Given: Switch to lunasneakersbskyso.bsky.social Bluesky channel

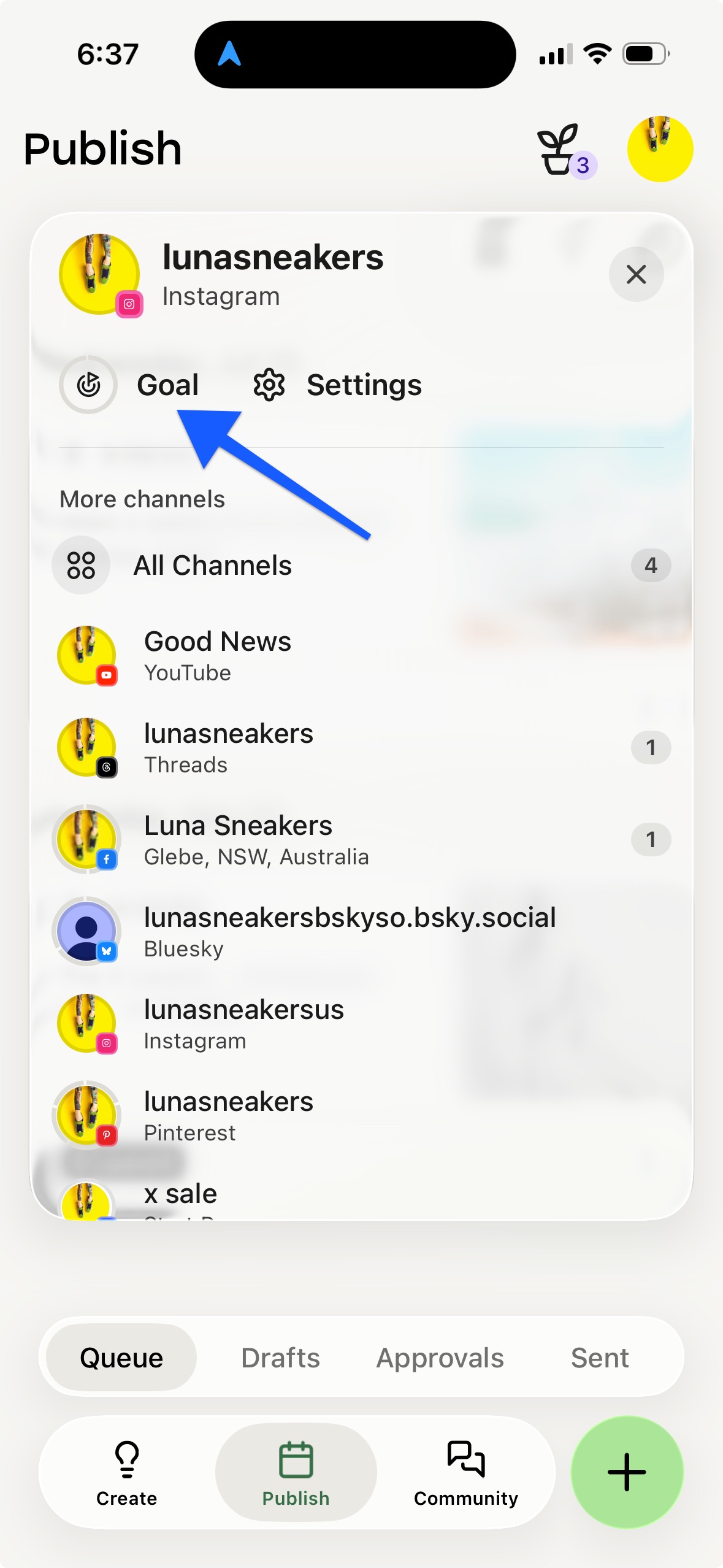Looking at the screenshot, I should (361, 932).
